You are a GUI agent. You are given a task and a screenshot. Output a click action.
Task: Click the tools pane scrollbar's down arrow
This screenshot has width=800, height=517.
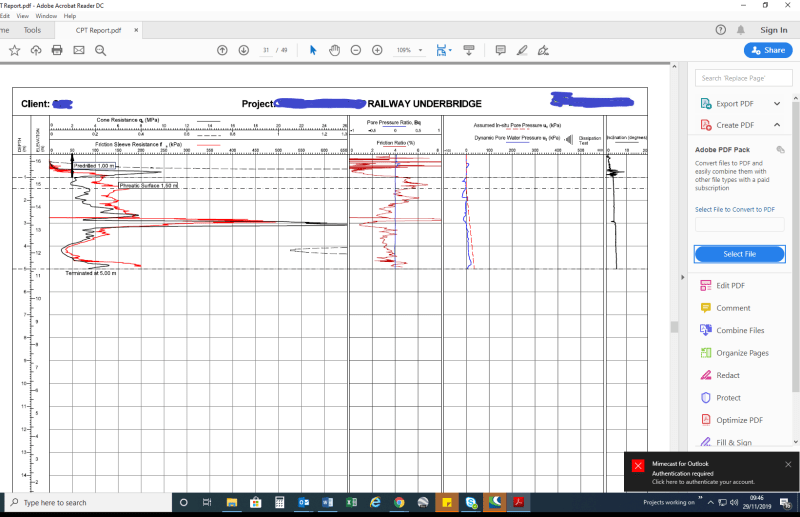click(x=795, y=441)
